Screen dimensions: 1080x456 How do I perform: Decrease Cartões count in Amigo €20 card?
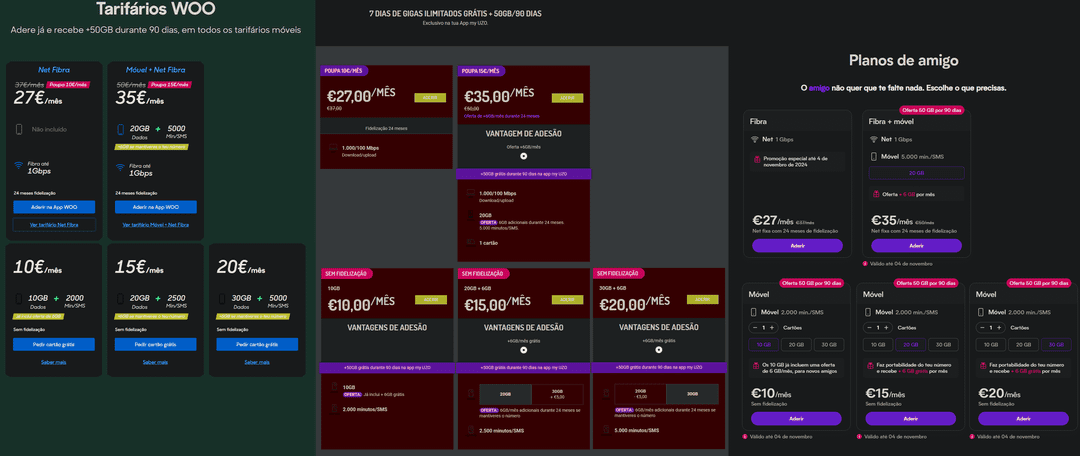(x=982, y=328)
